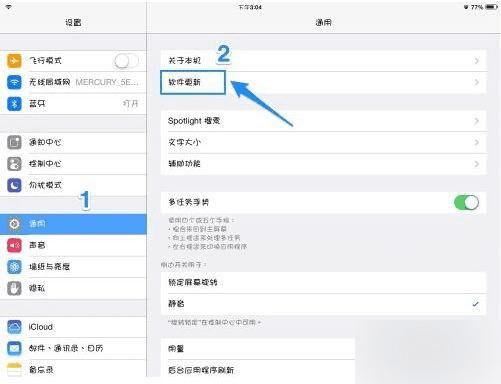Screen dimensions: 501x384
Task: Tap the iCloud cloud icon
Action: point(14,327)
